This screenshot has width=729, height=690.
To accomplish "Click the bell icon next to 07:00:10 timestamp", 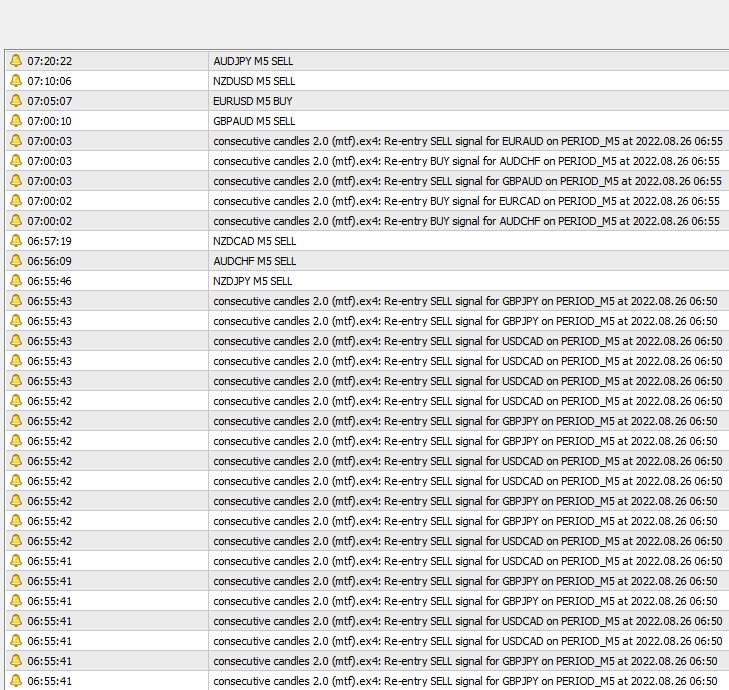I will click(16, 121).
